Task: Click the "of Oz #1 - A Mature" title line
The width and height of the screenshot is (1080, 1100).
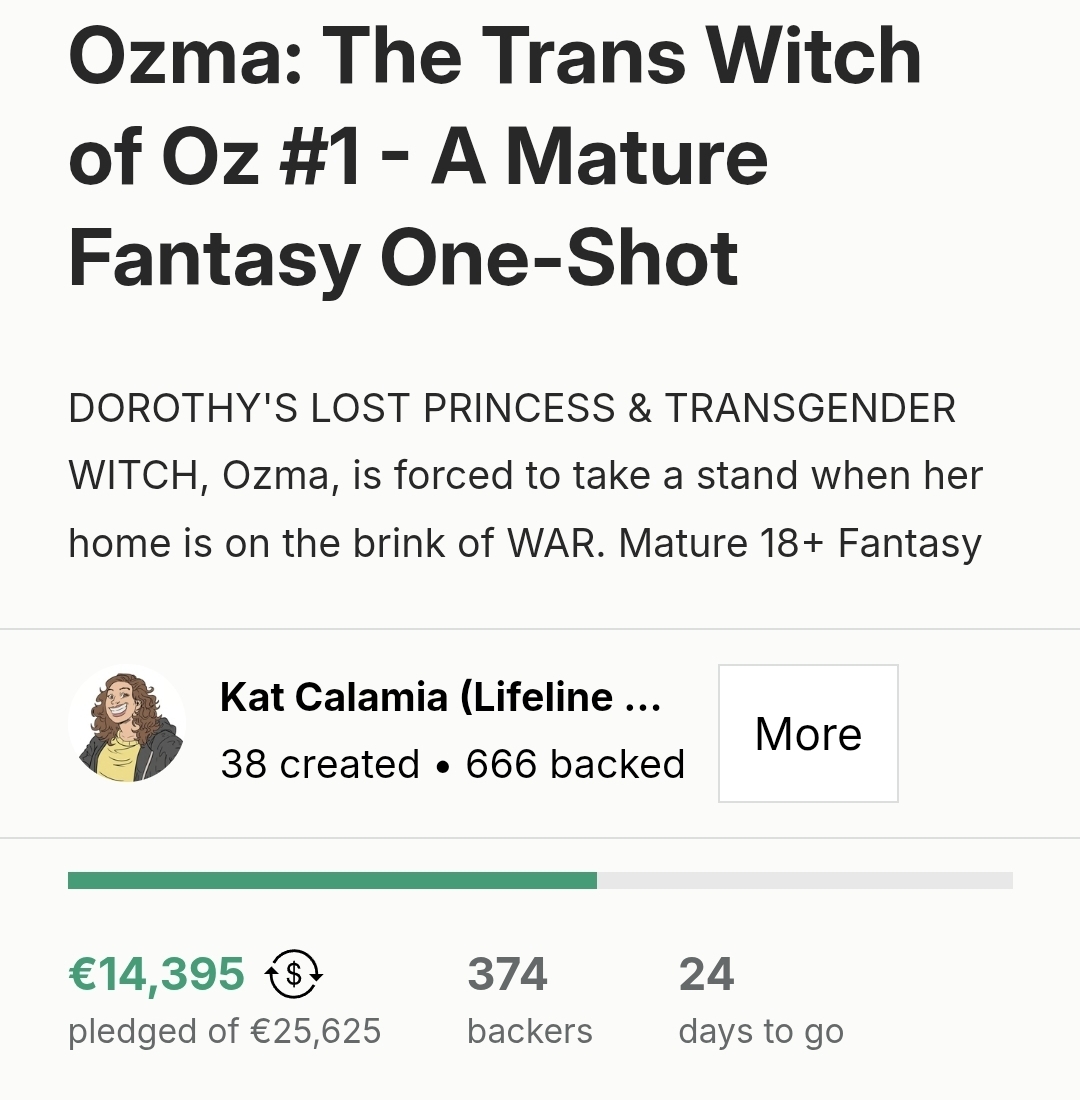Action: tap(418, 157)
